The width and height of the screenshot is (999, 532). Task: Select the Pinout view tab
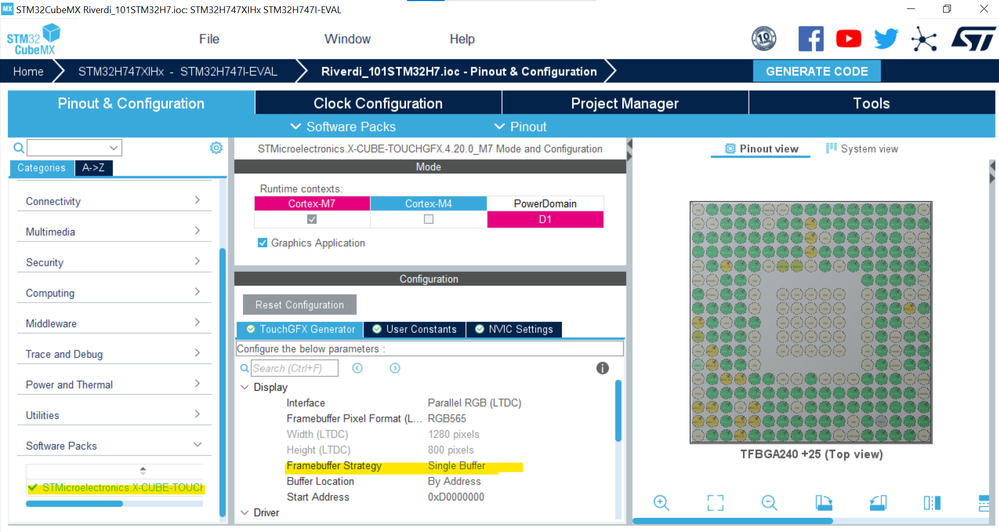(x=761, y=148)
